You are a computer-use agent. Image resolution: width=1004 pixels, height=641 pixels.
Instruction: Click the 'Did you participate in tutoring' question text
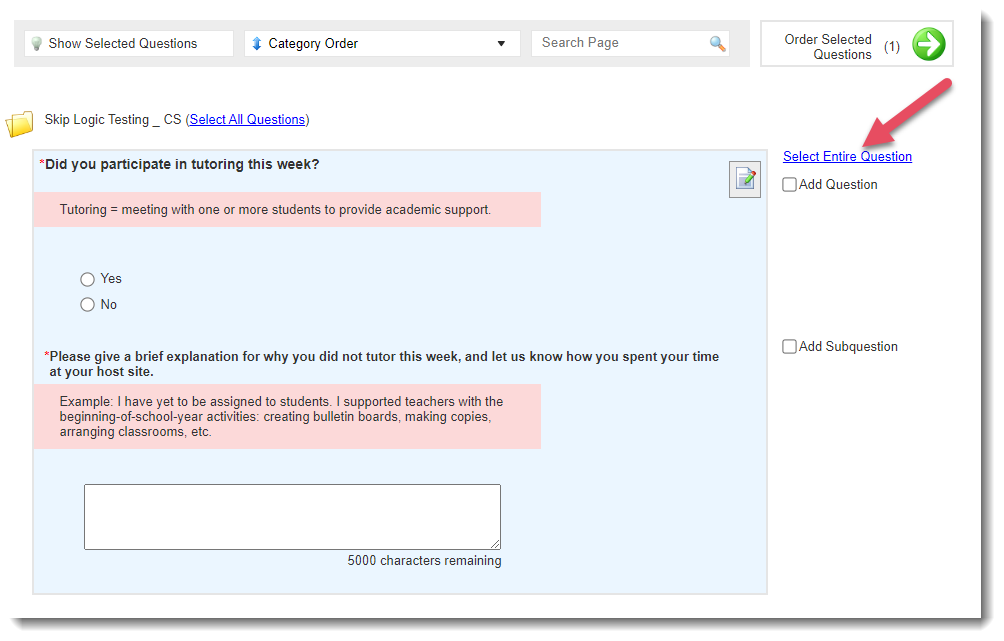coord(182,165)
